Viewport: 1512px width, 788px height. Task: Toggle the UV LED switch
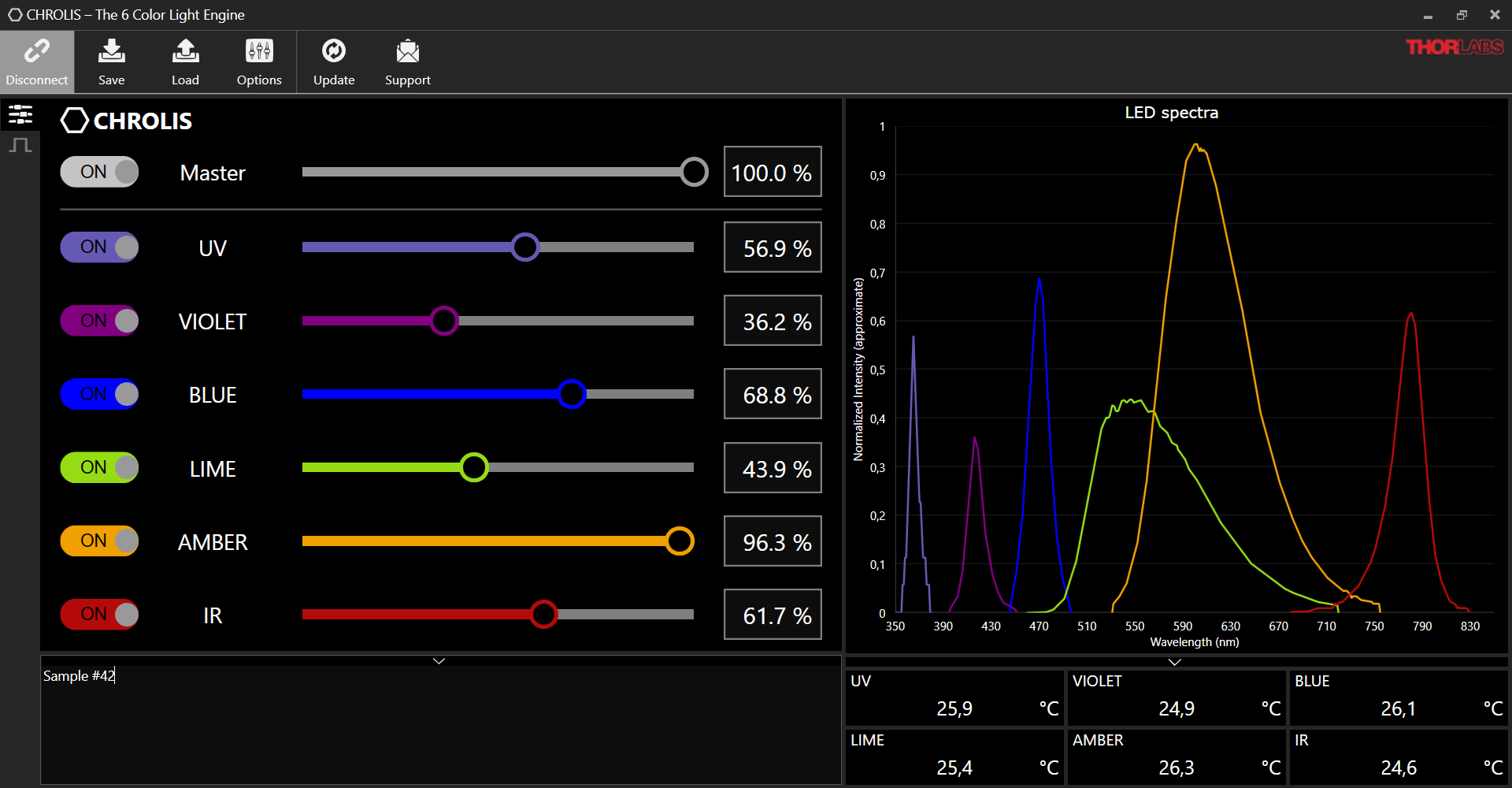[x=99, y=247]
